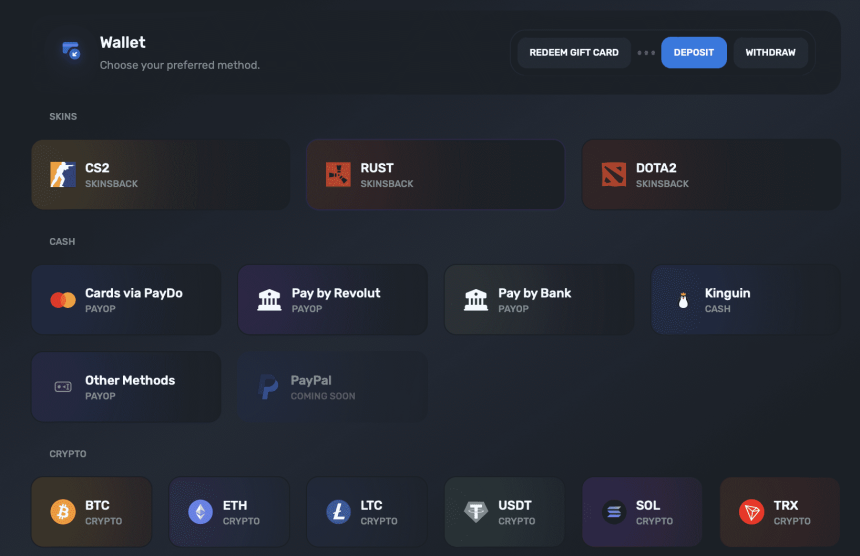Image resolution: width=860 pixels, height=556 pixels.
Task: Pick the Solana SOL icon
Action: (613, 512)
